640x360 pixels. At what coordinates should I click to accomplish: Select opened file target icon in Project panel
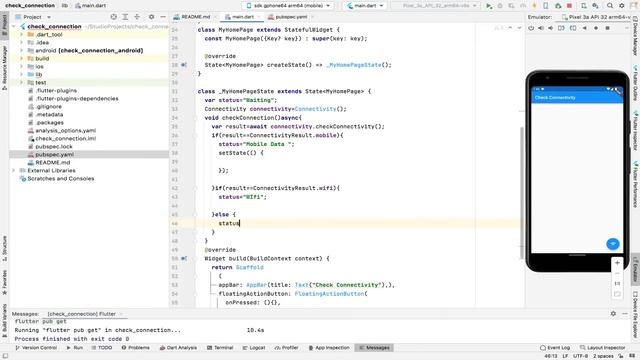pos(113,17)
